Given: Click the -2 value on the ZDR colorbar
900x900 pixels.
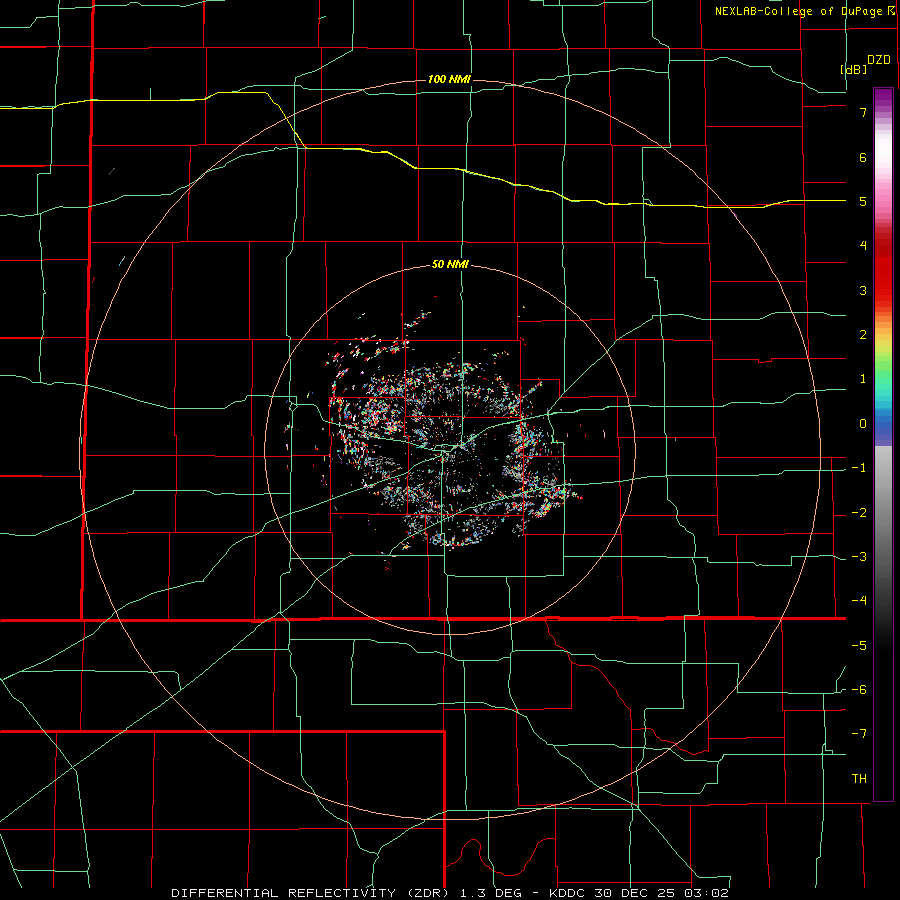Looking at the screenshot, I should pyautogui.click(x=859, y=513).
